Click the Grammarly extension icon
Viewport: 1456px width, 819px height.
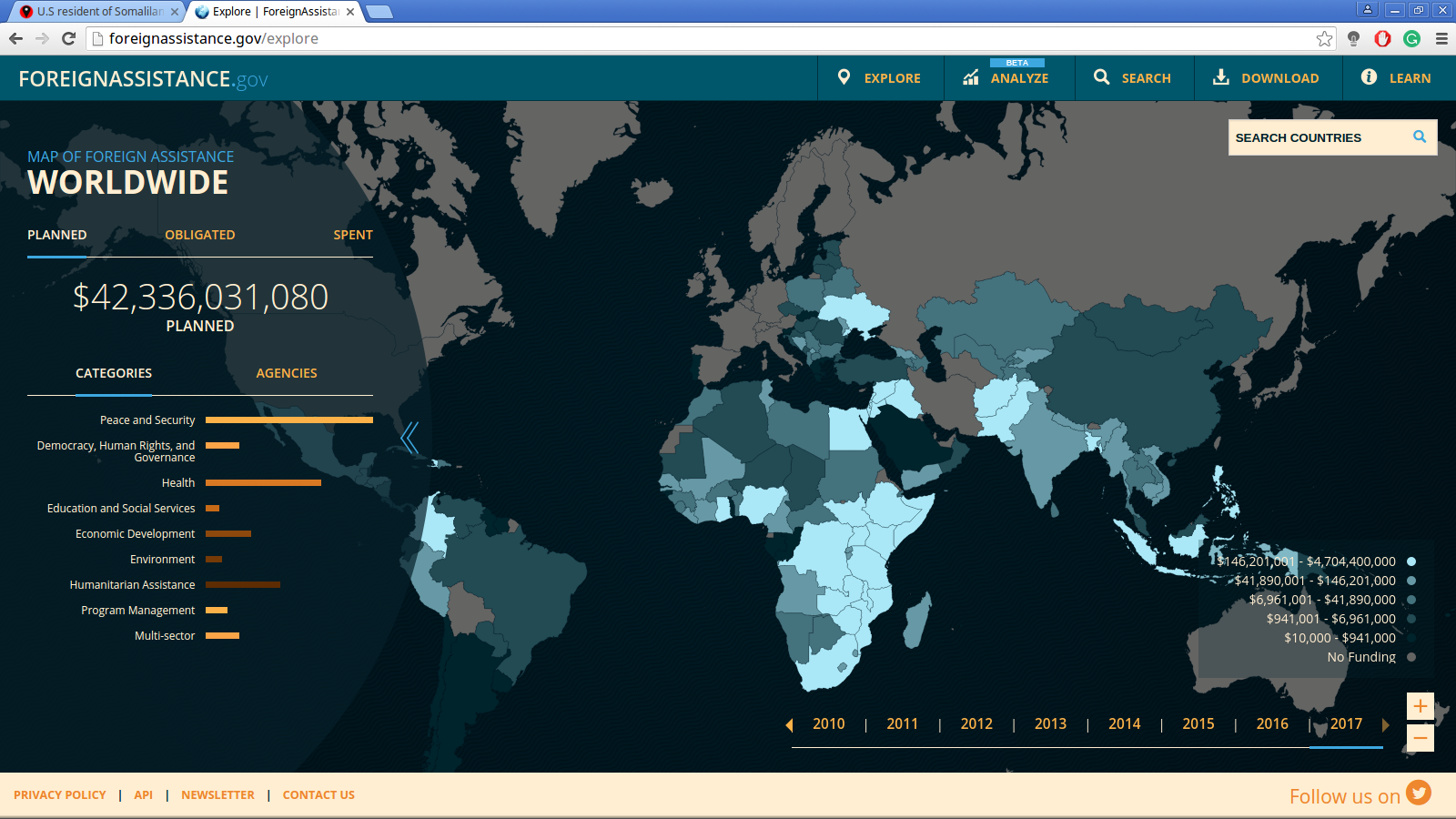tap(1412, 38)
